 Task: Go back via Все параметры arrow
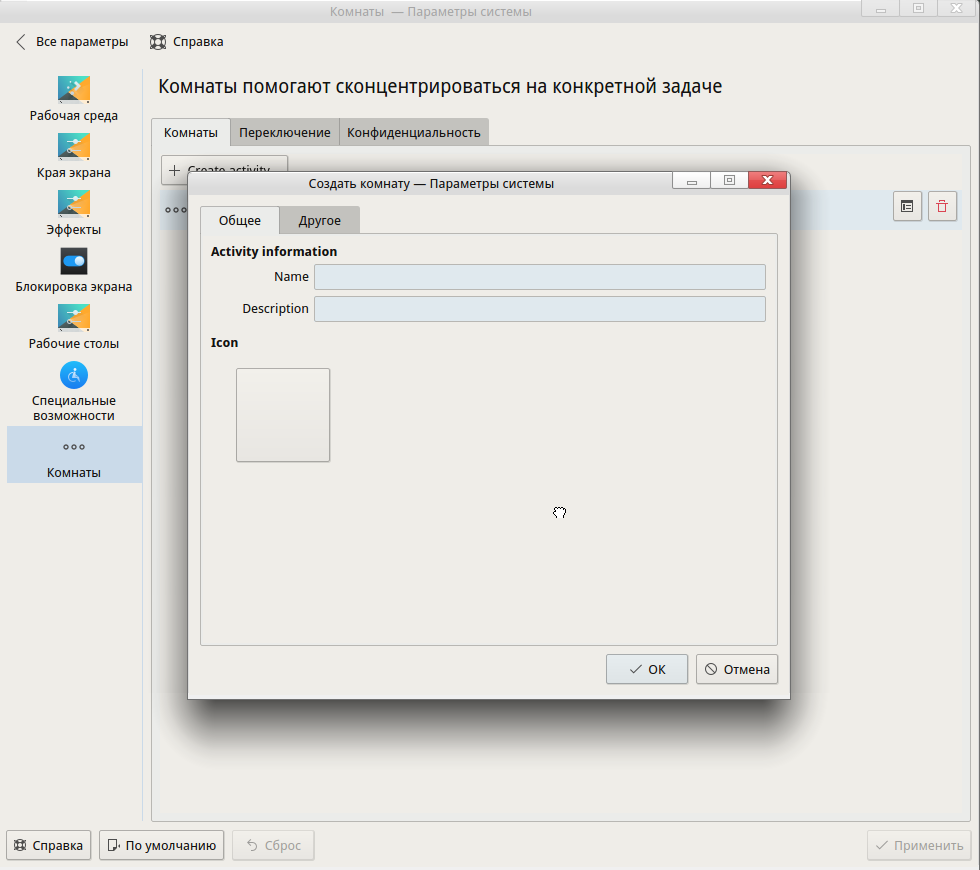[21, 42]
